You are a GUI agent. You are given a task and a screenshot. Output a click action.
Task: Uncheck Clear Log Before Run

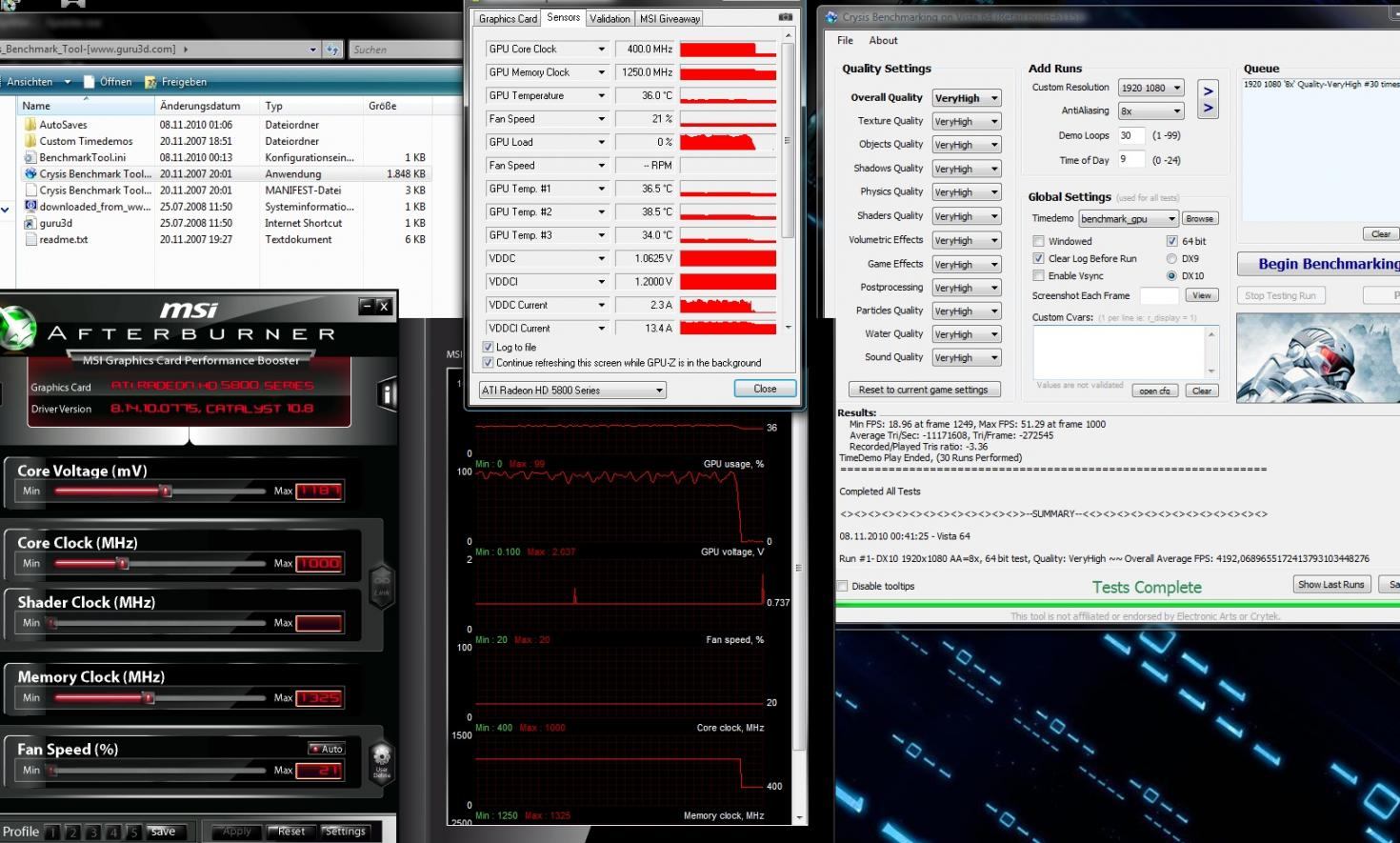pos(1039,258)
